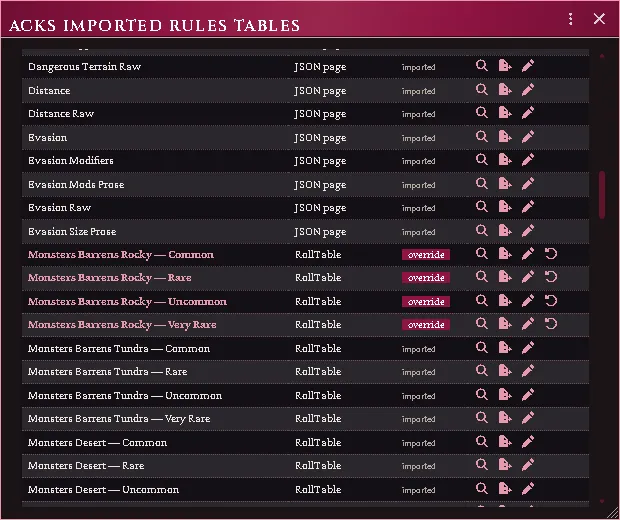
Task: Select 'Monsters Desert — Common' name
Action: click(x=97, y=442)
